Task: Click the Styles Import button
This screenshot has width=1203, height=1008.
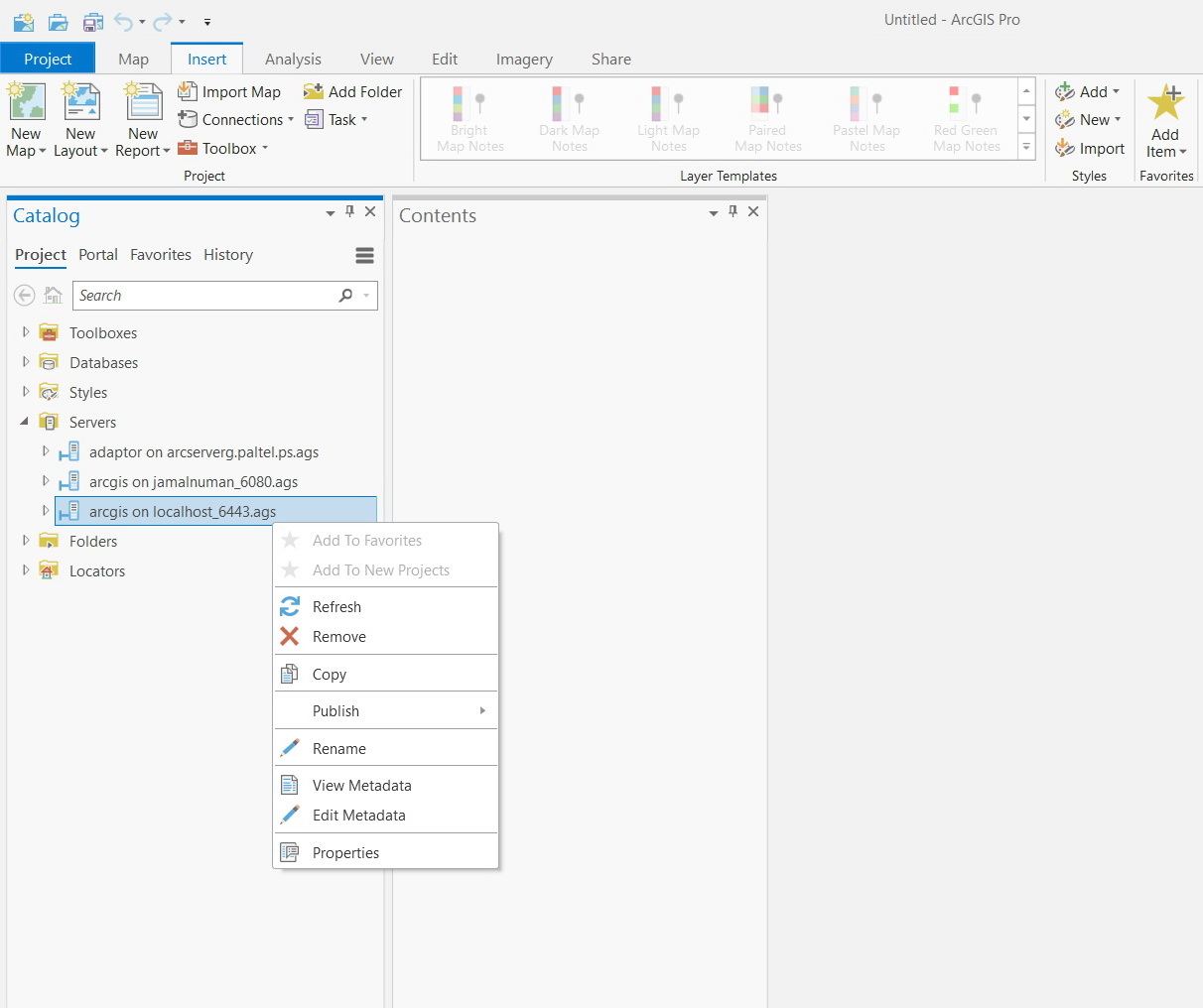Action: click(x=1090, y=148)
